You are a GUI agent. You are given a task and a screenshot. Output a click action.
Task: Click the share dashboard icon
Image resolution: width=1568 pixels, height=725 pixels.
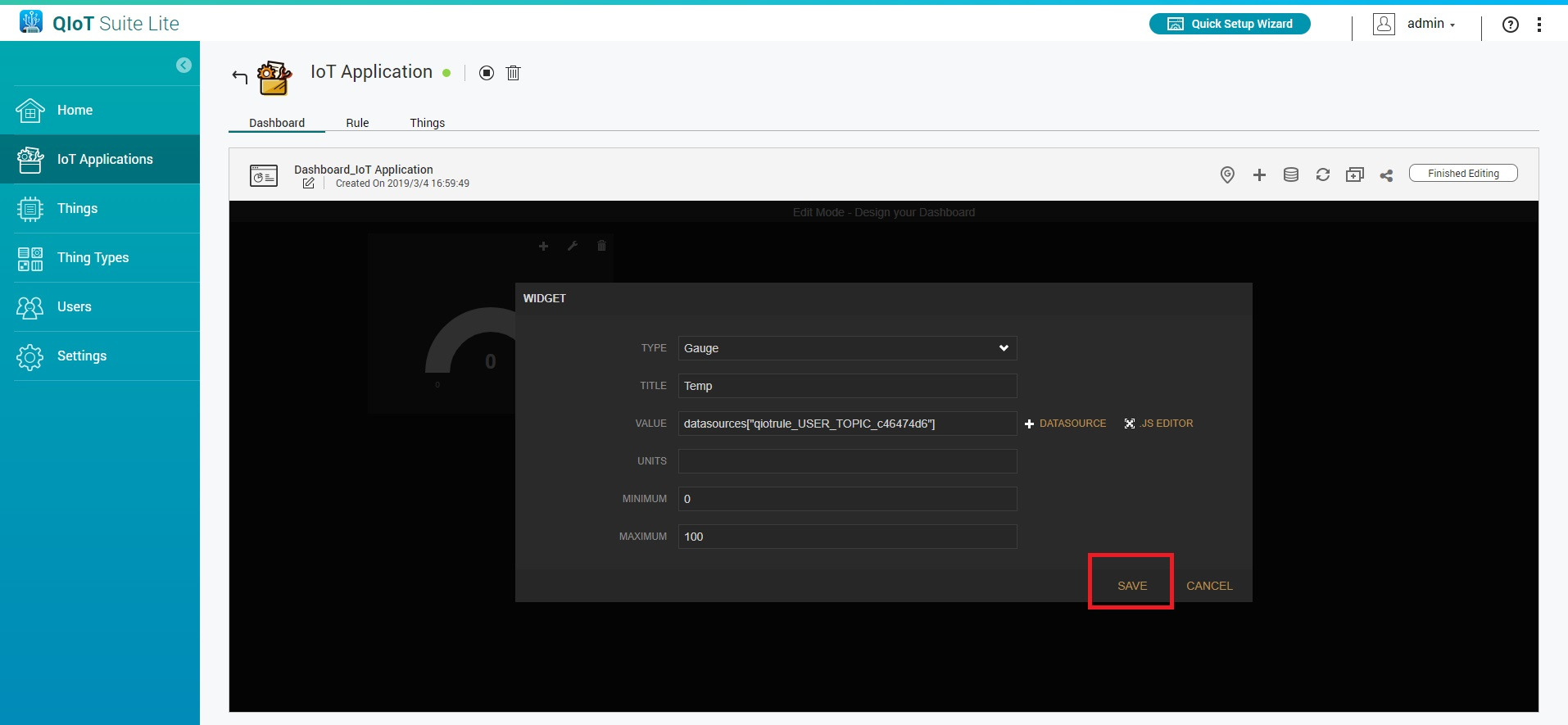click(x=1386, y=175)
